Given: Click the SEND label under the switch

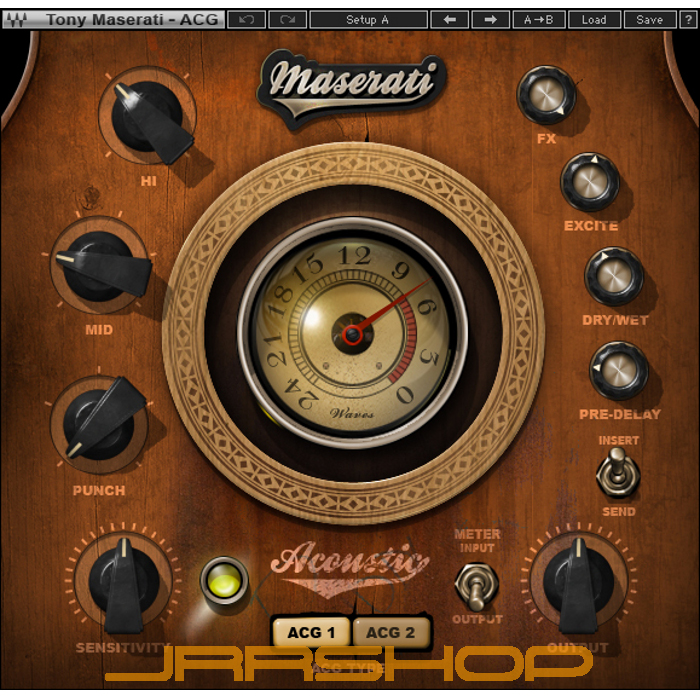Looking at the screenshot, I should 619,512.
